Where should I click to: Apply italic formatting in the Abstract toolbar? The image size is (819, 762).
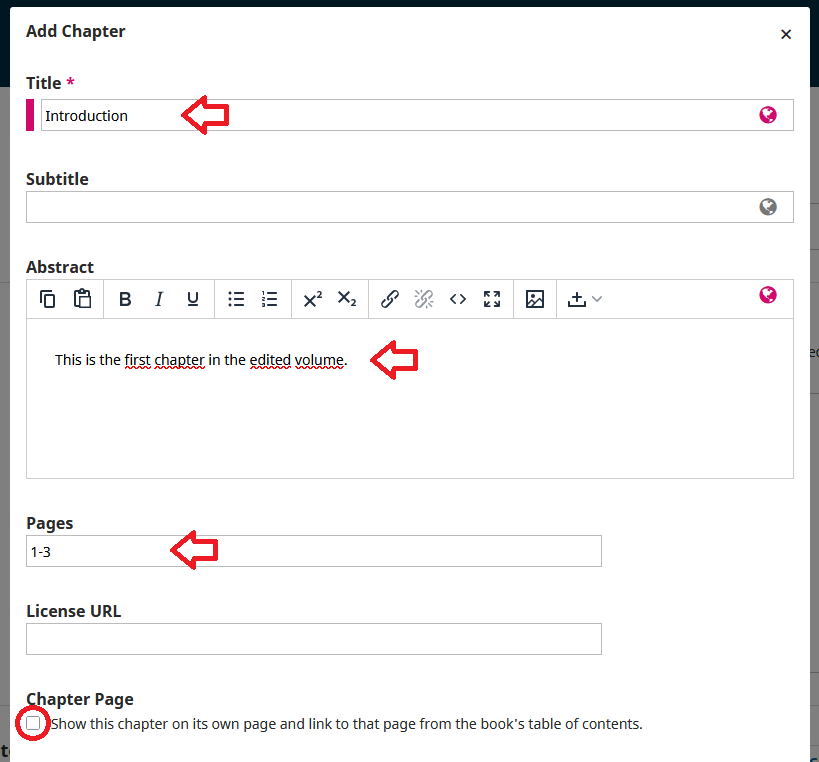point(159,298)
